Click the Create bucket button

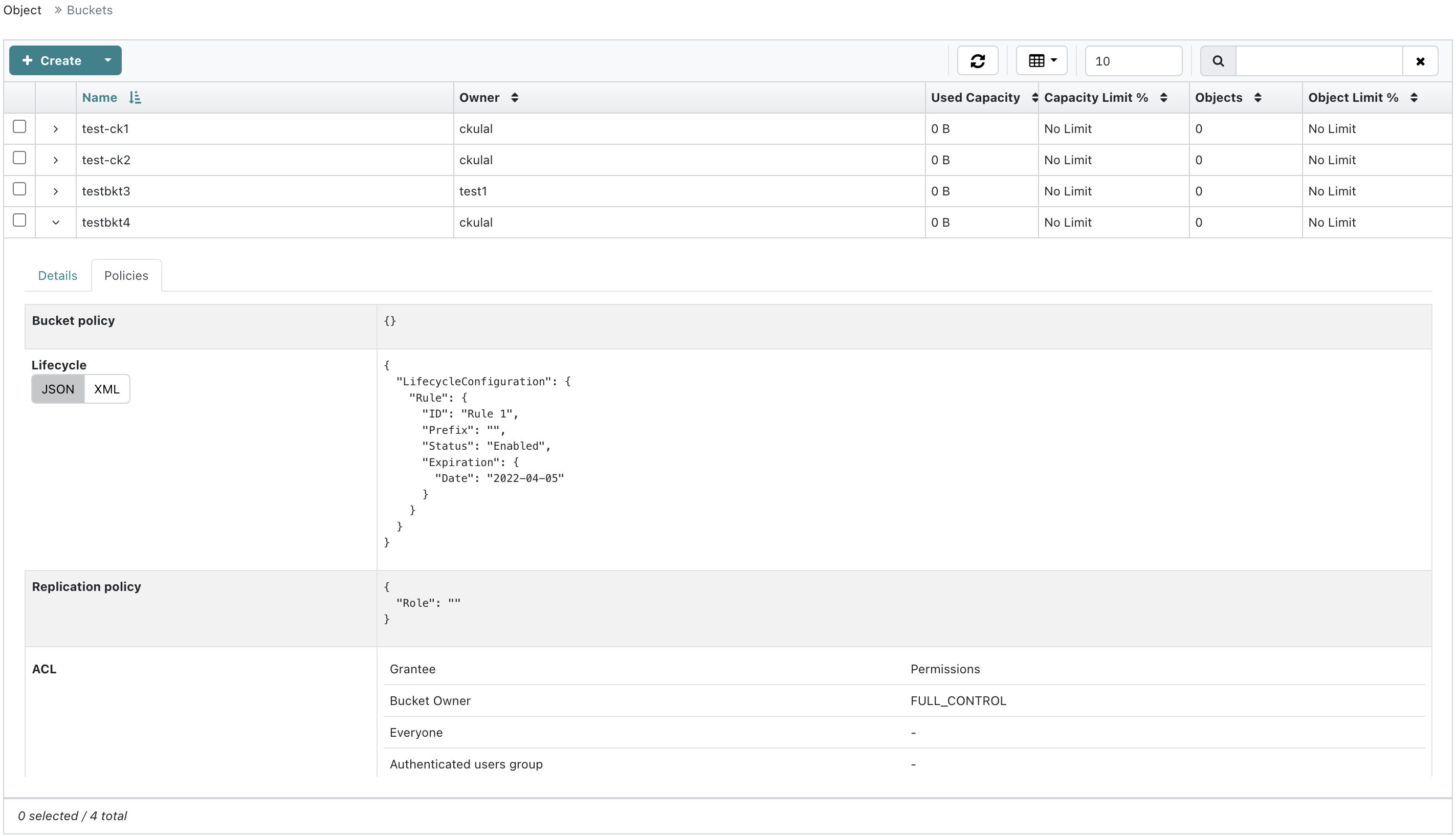52,60
